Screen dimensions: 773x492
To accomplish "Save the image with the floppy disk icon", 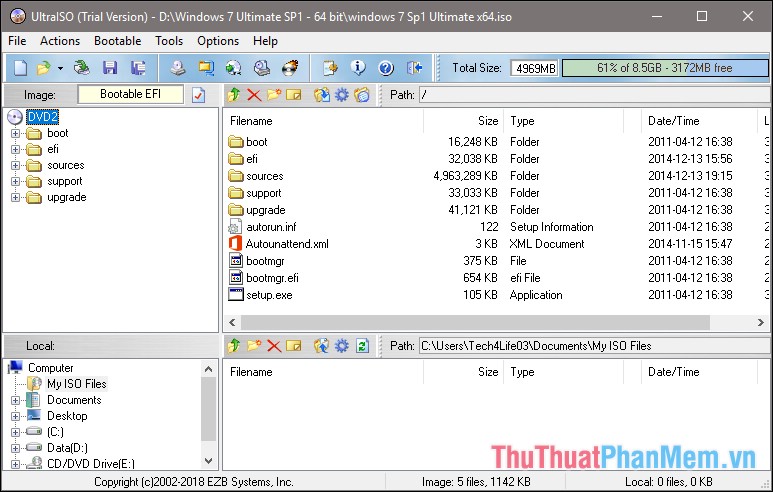I will [x=110, y=68].
